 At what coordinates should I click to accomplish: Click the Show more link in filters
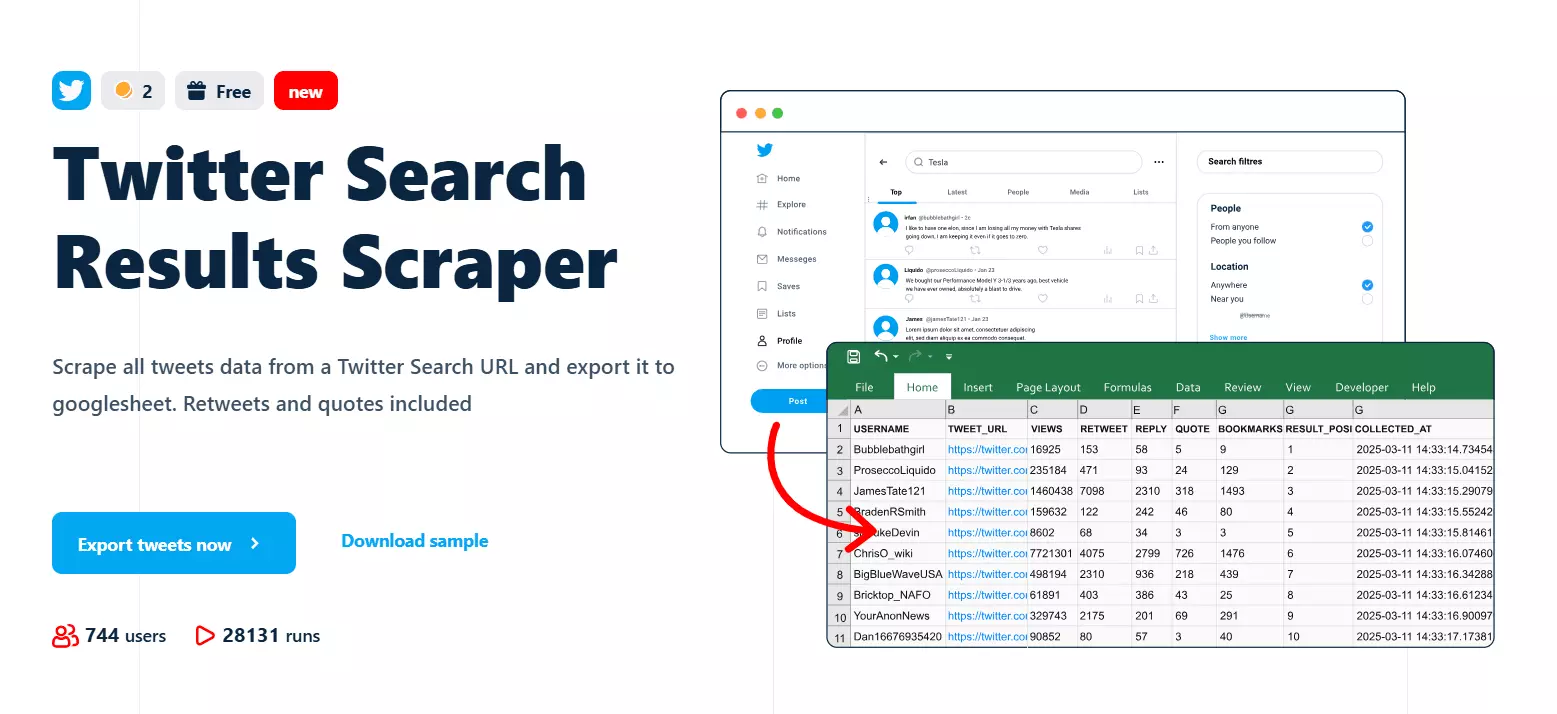pos(1229,338)
